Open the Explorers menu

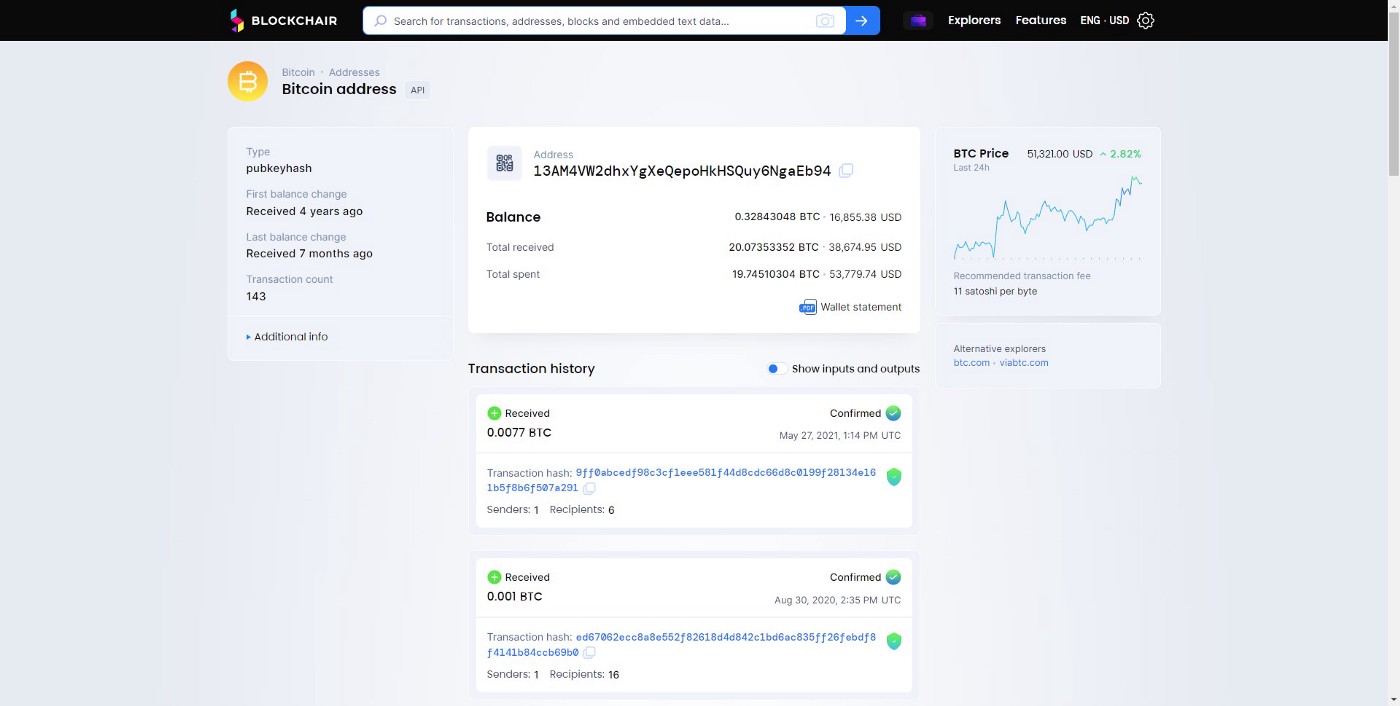coord(973,20)
